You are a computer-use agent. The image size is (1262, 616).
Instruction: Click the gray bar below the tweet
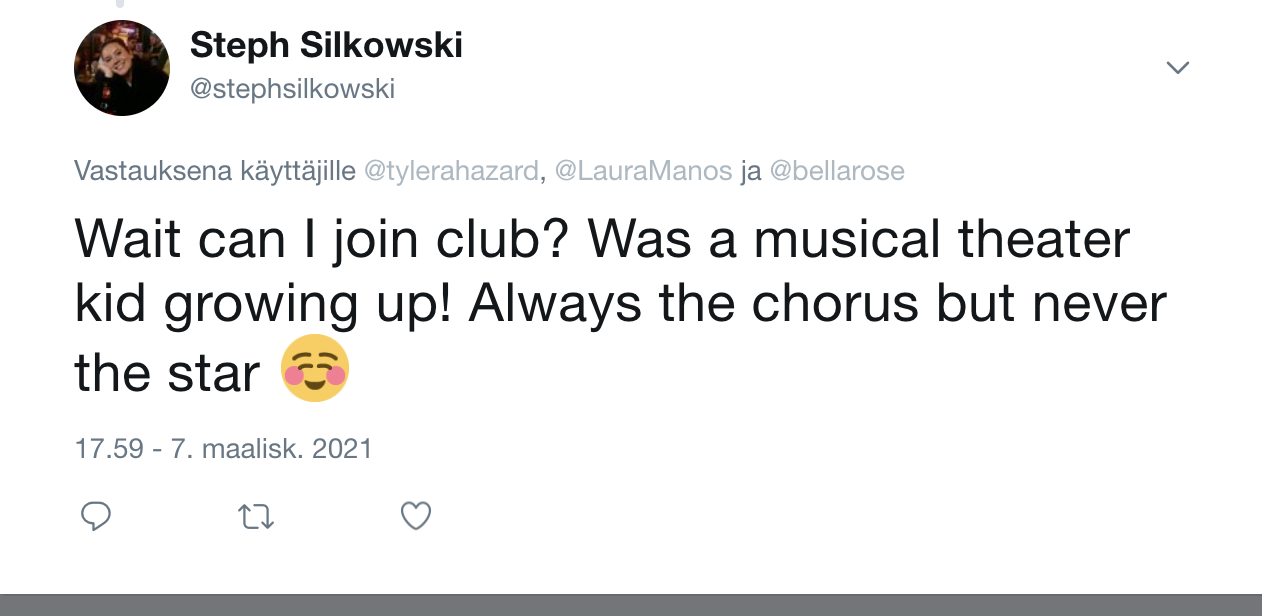[x=631, y=604]
